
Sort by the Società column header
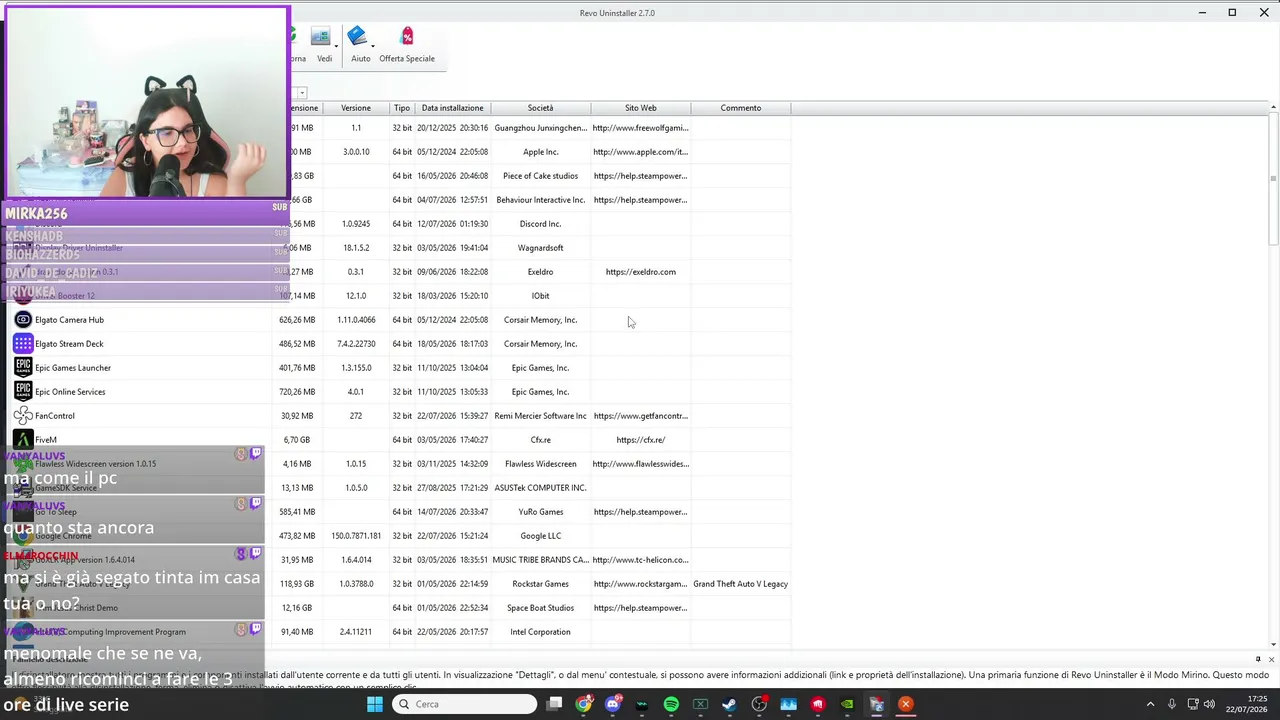[540, 108]
